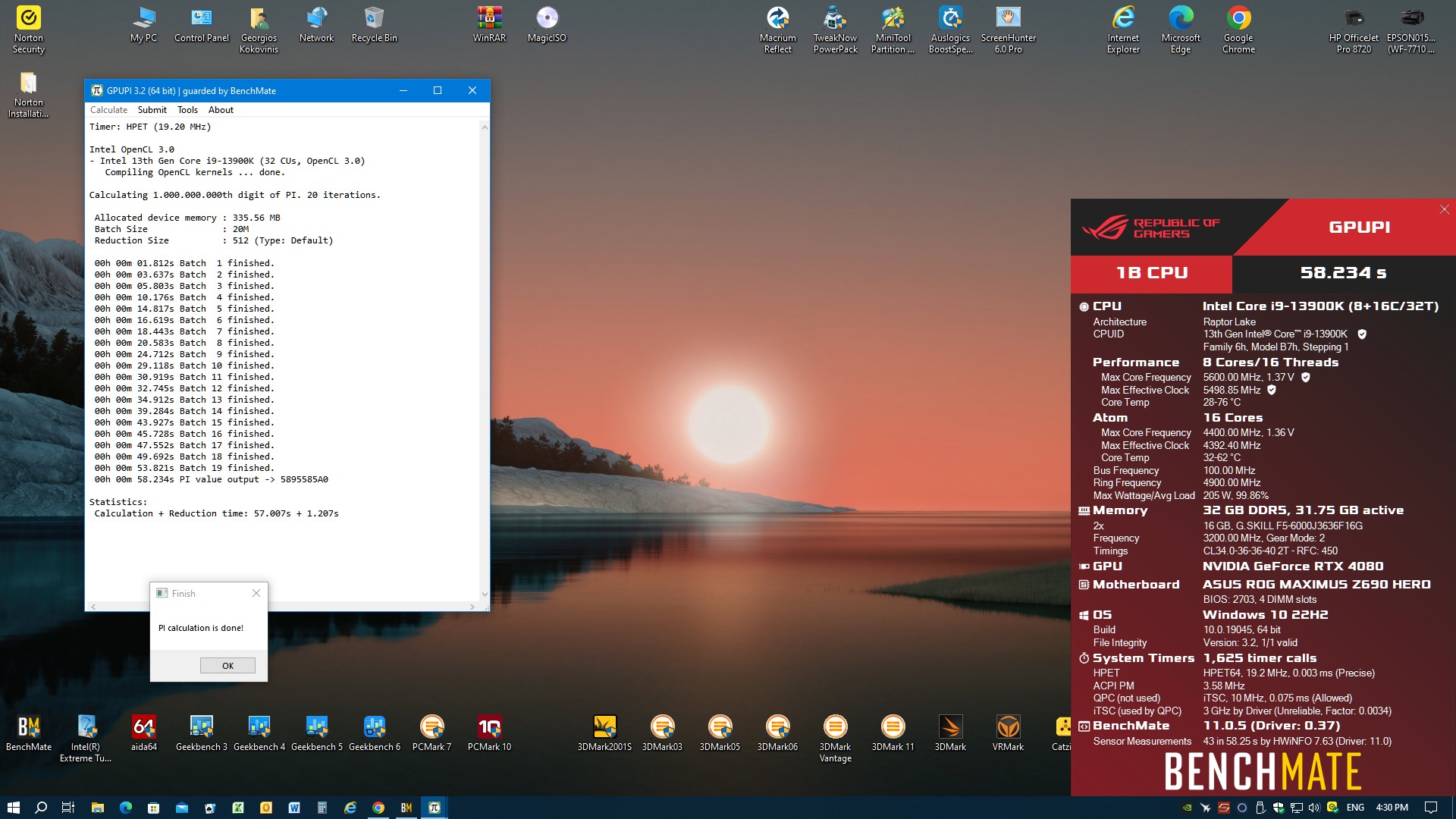Open Tools menu in GPUPI
The height and width of the screenshot is (819, 1456).
tap(187, 110)
